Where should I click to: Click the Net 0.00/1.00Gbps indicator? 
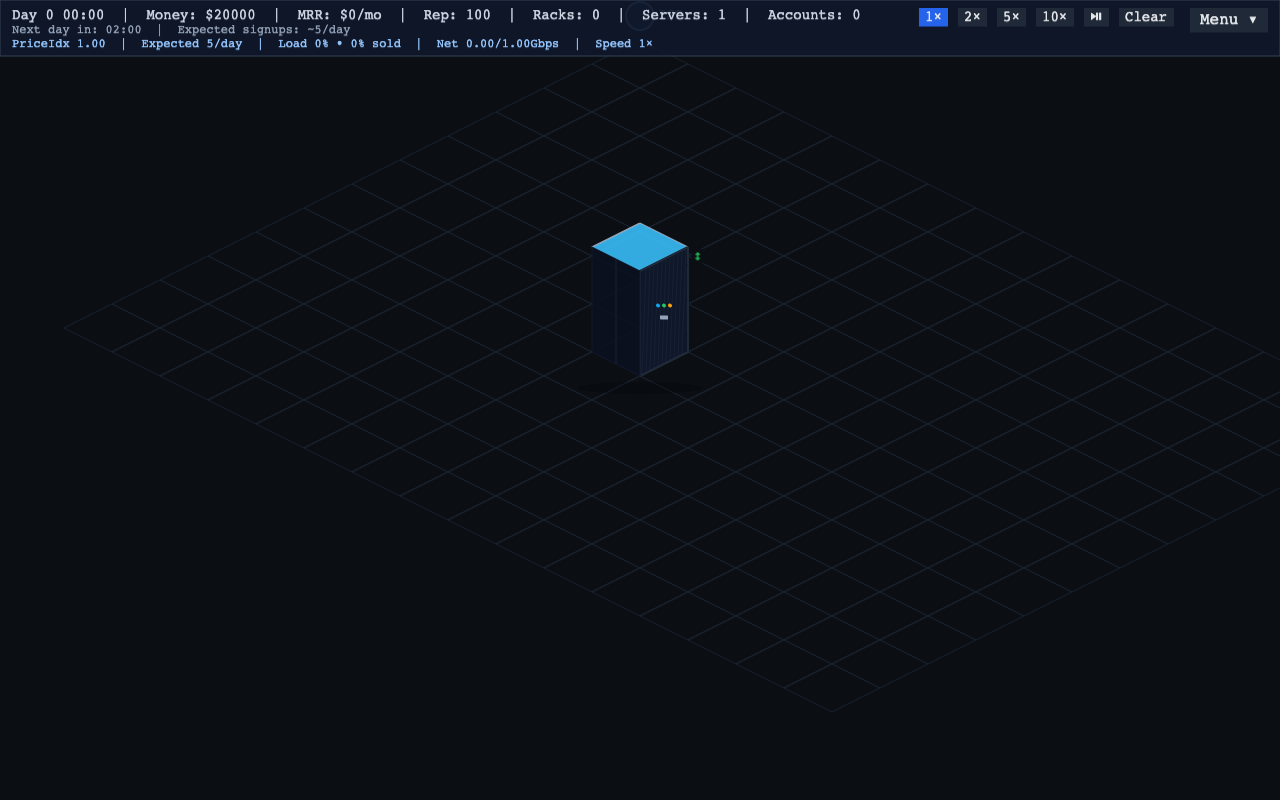tap(497, 44)
